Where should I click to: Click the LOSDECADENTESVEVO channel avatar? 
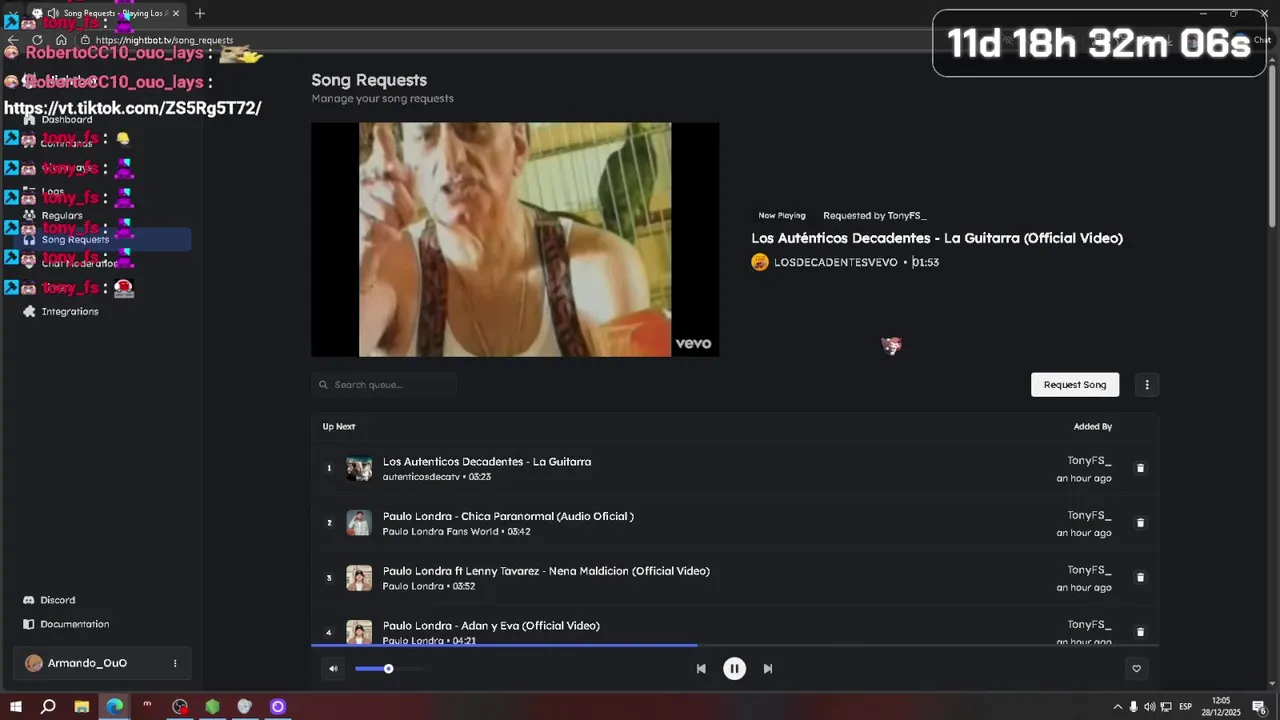[760, 262]
